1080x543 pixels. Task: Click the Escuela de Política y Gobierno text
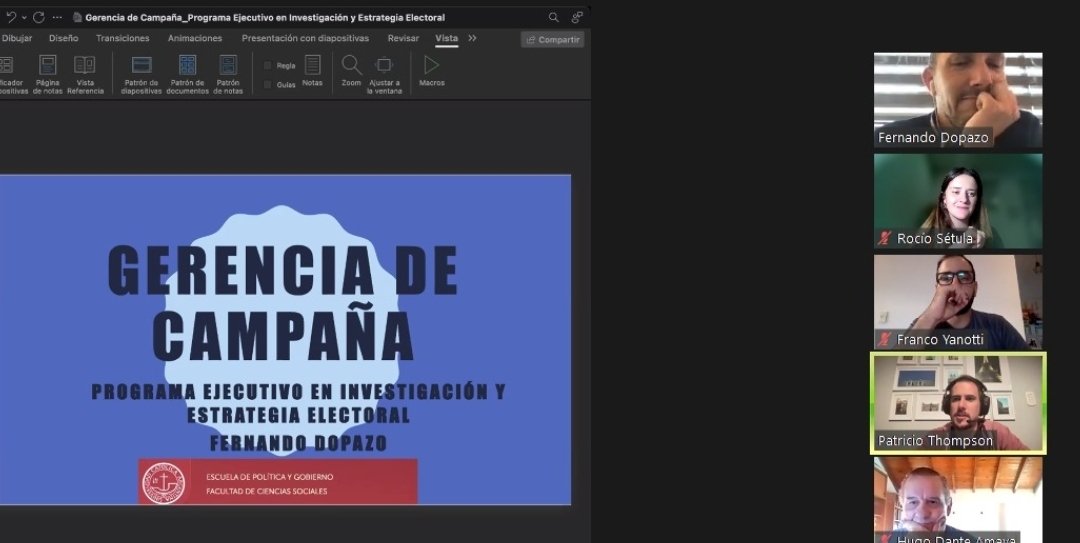pyautogui.click(x=269, y=477)
